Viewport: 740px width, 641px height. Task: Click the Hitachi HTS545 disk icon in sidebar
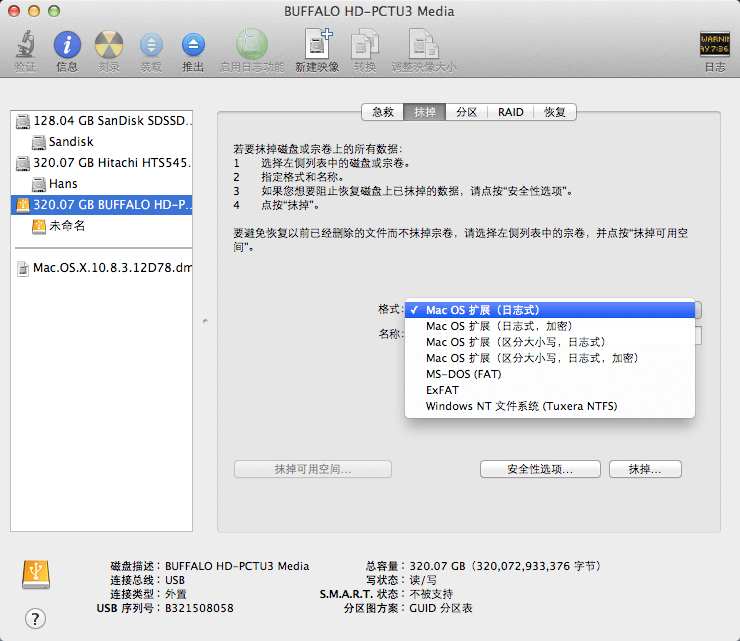point(23,163)
